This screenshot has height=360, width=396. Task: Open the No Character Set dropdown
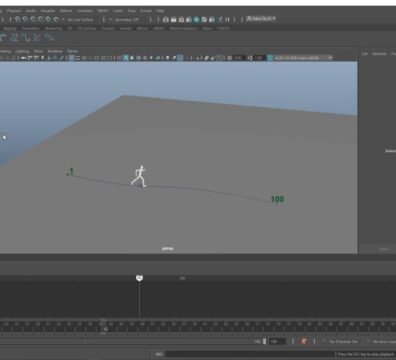point(341,342)
